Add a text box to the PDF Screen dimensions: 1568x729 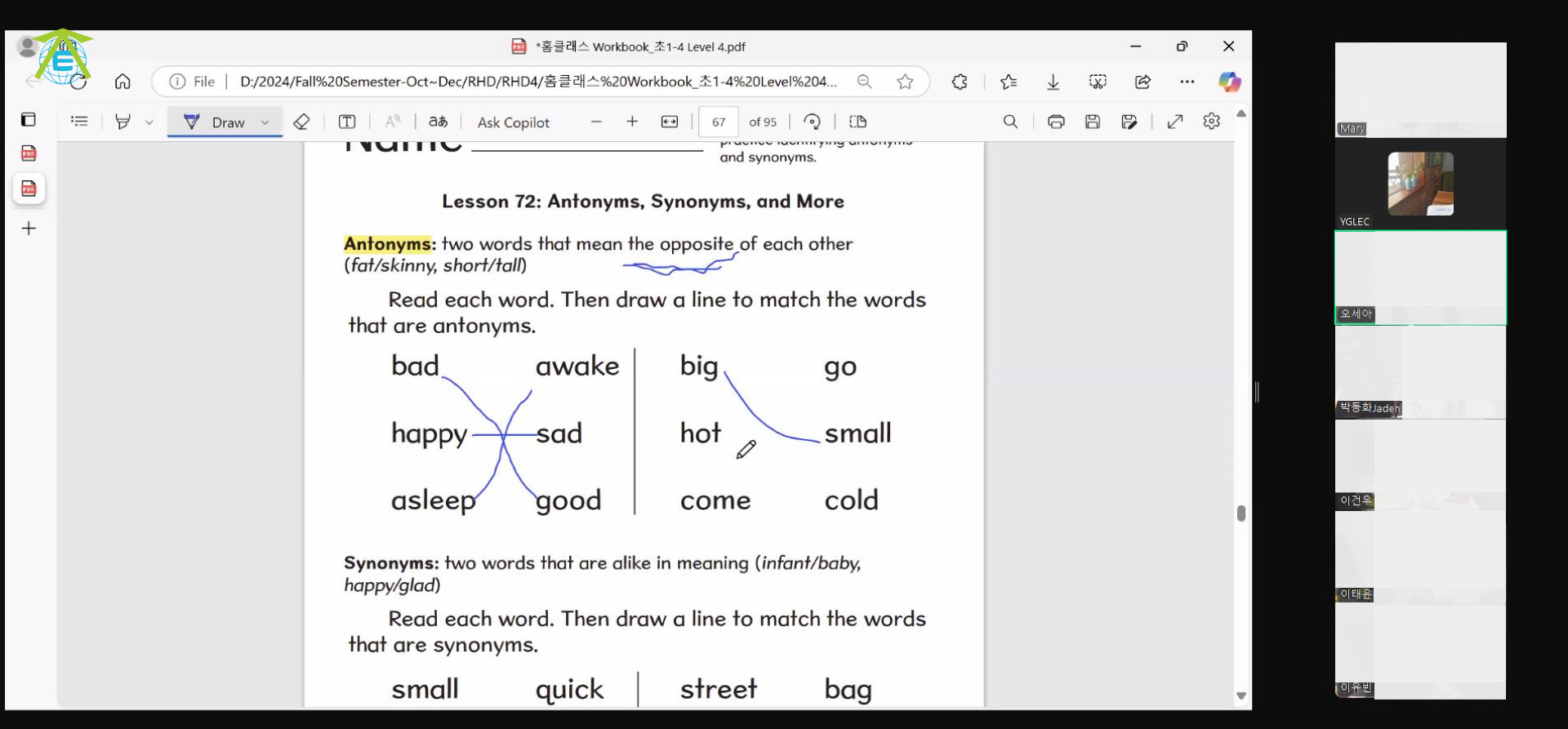coord(347,122)
